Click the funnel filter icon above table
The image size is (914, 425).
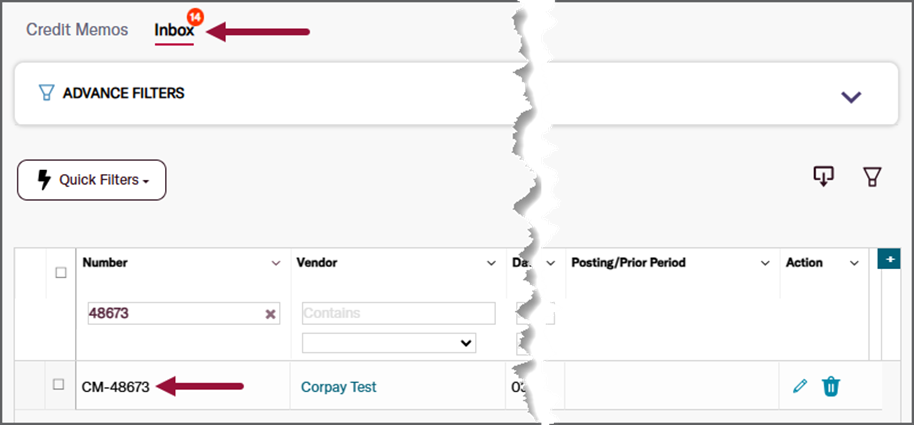pyautogui.click(x=872, y=177)
